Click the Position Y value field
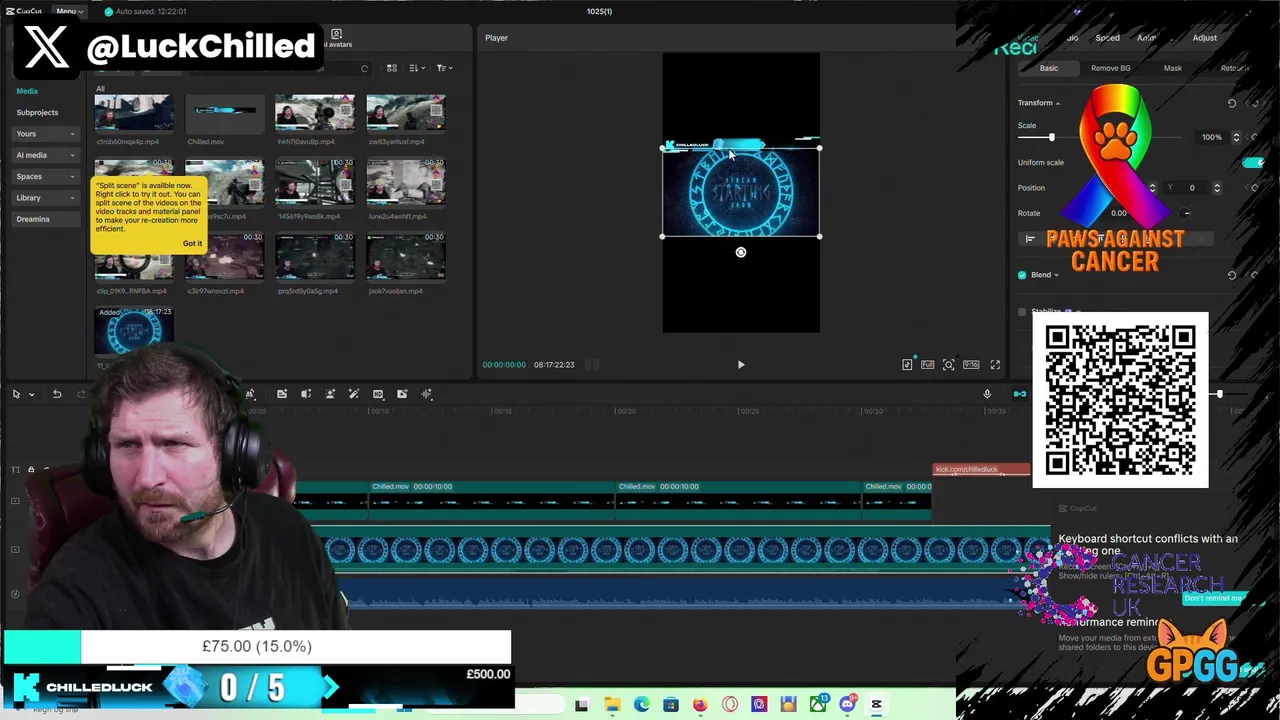Viewport: 1280px width, 720px height. (x=1191, y=188)
